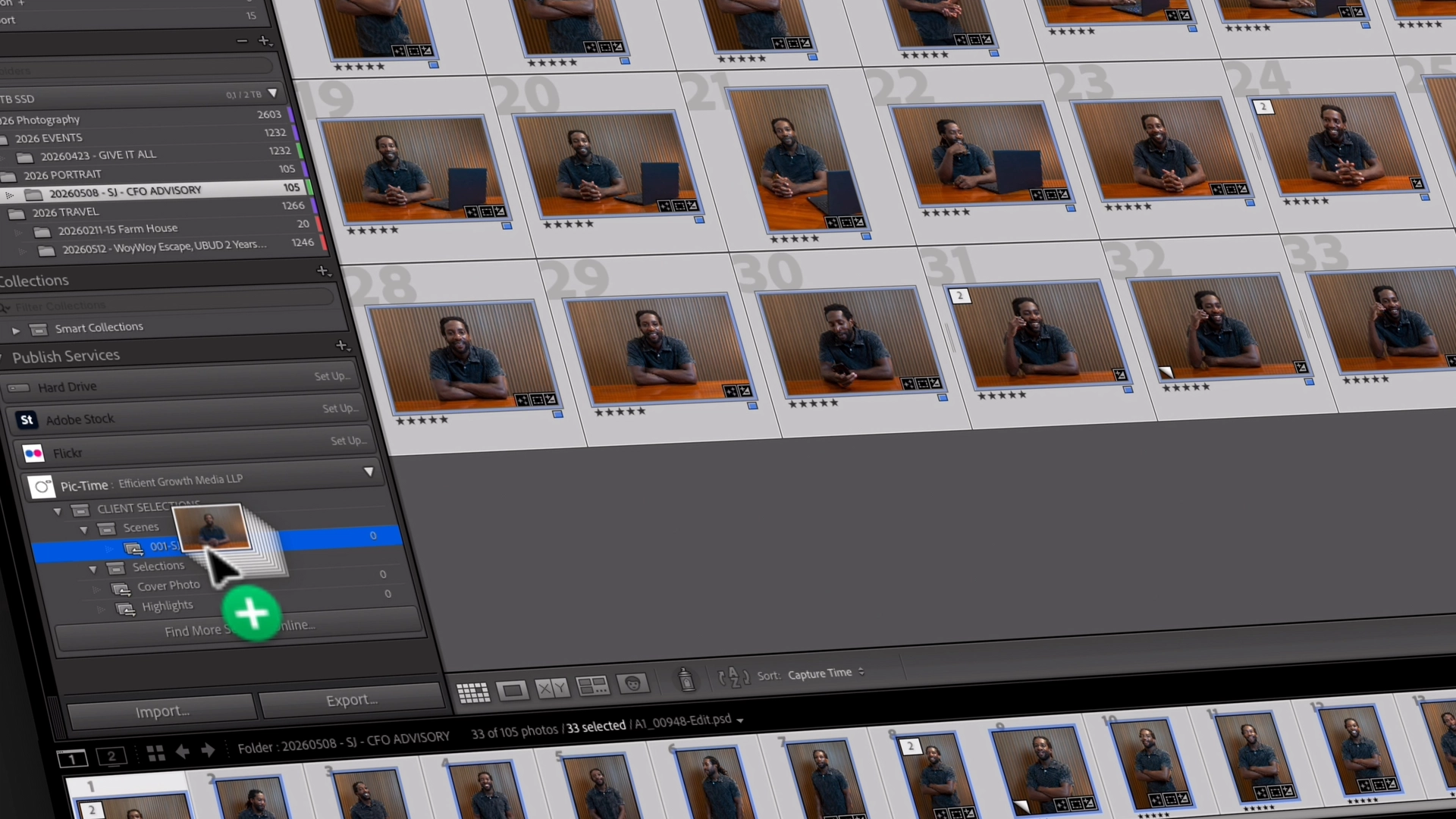Remove folder with minus icon
Image resolution: width=1456 pixels, height=819 pixels.
[242, 42]
